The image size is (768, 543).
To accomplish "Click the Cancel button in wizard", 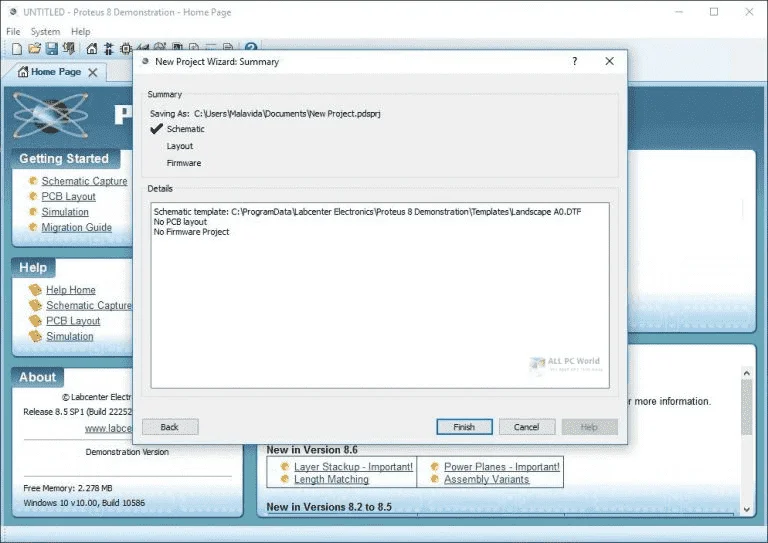I will pyautogui.click(x=527, y=427).
